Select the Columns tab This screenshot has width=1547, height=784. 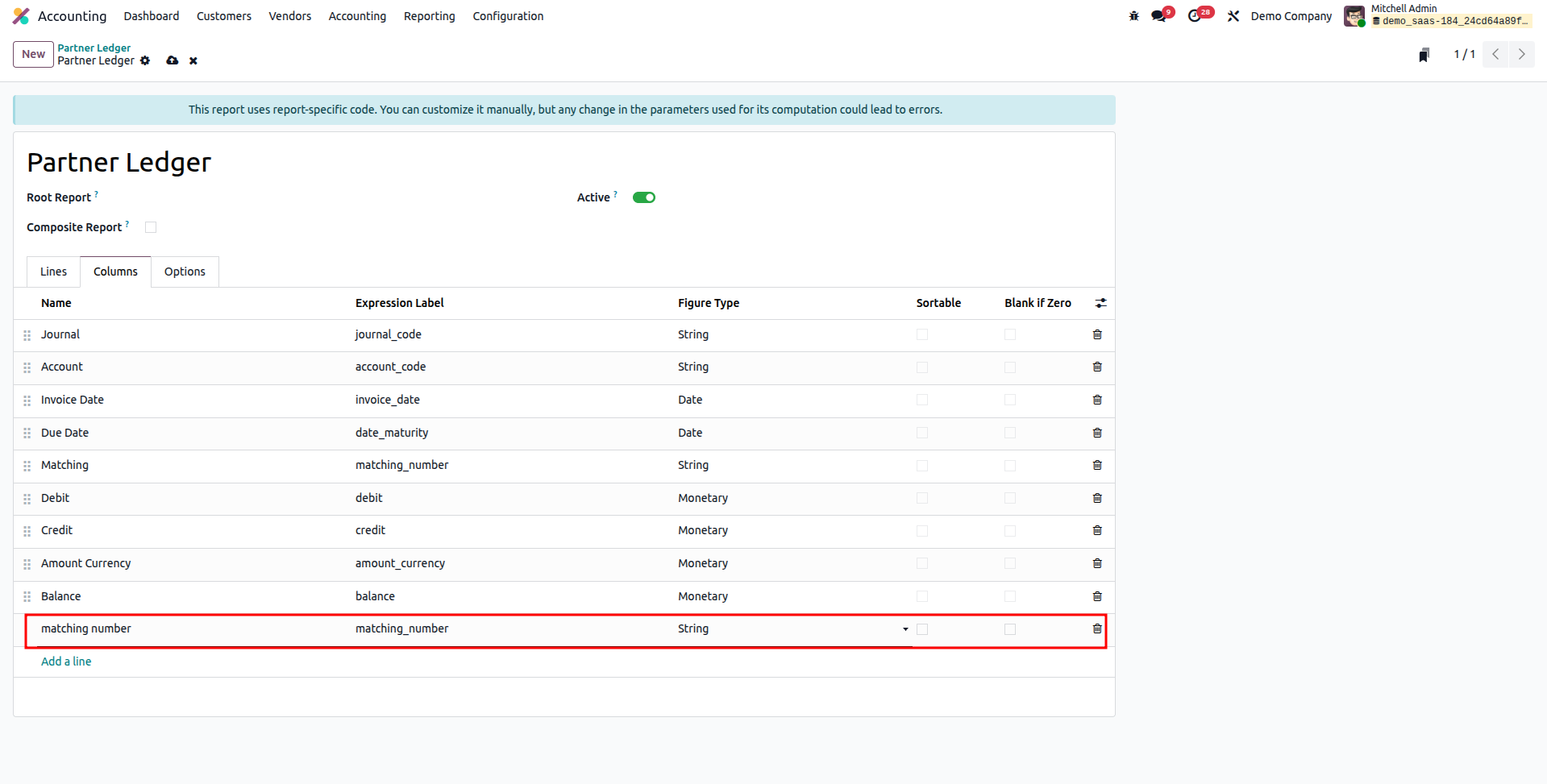point(115,272)
